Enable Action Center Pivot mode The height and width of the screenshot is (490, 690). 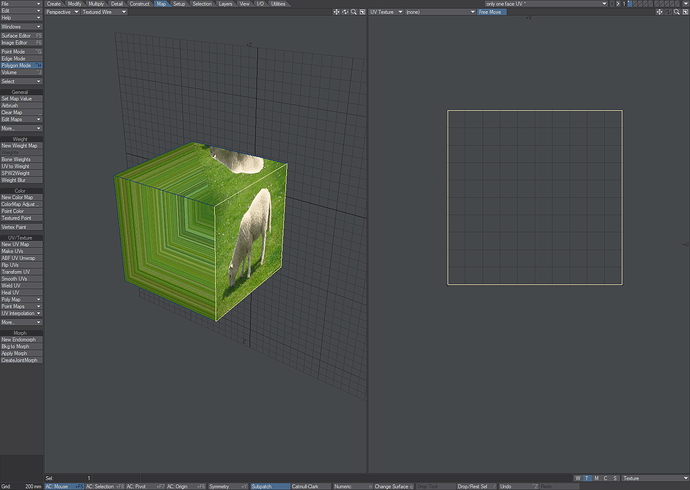[145, 486]
